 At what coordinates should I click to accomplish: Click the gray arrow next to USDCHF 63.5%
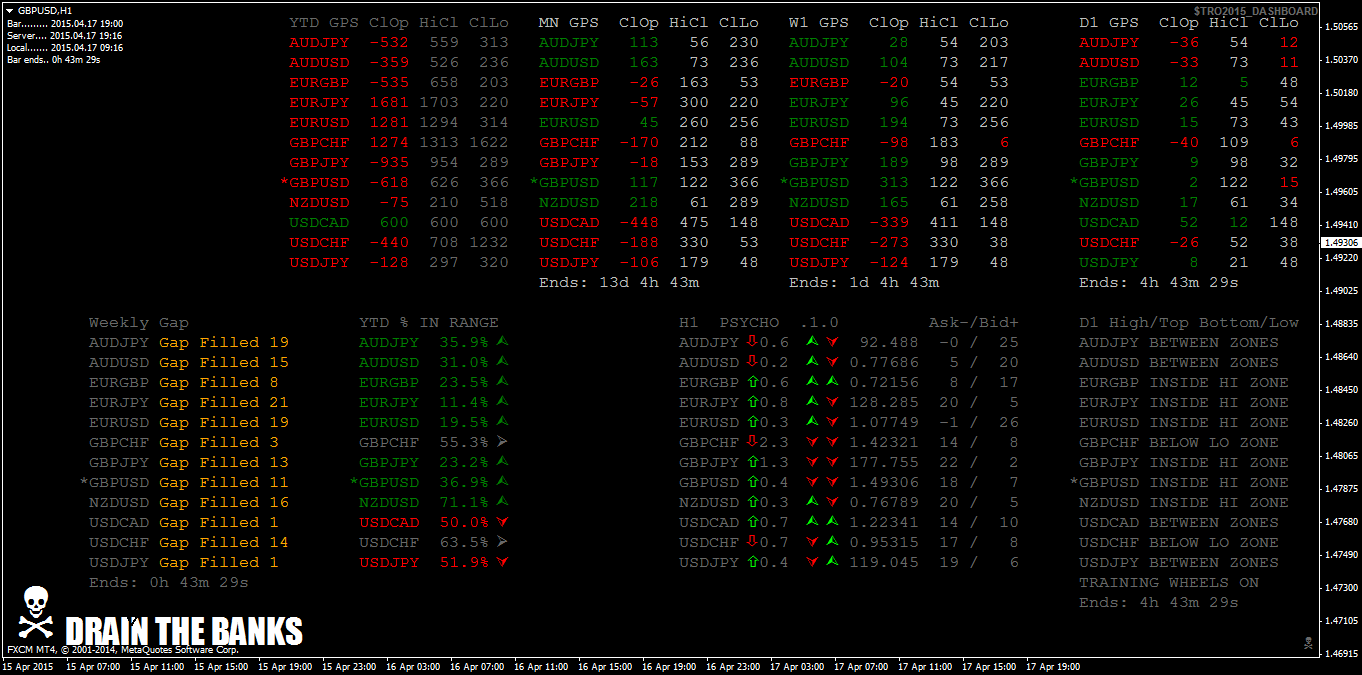[503, 542]
